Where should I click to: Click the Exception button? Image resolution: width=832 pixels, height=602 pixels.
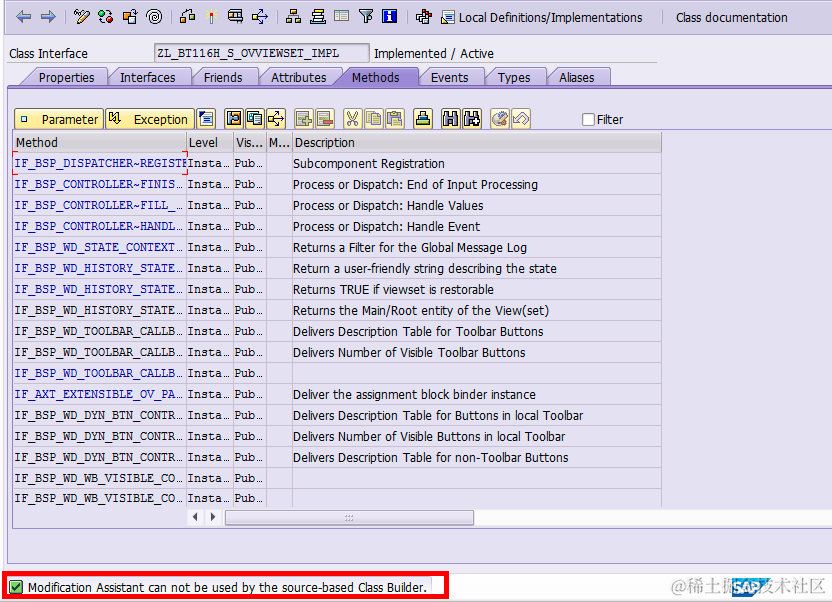[x=150, y=119]
